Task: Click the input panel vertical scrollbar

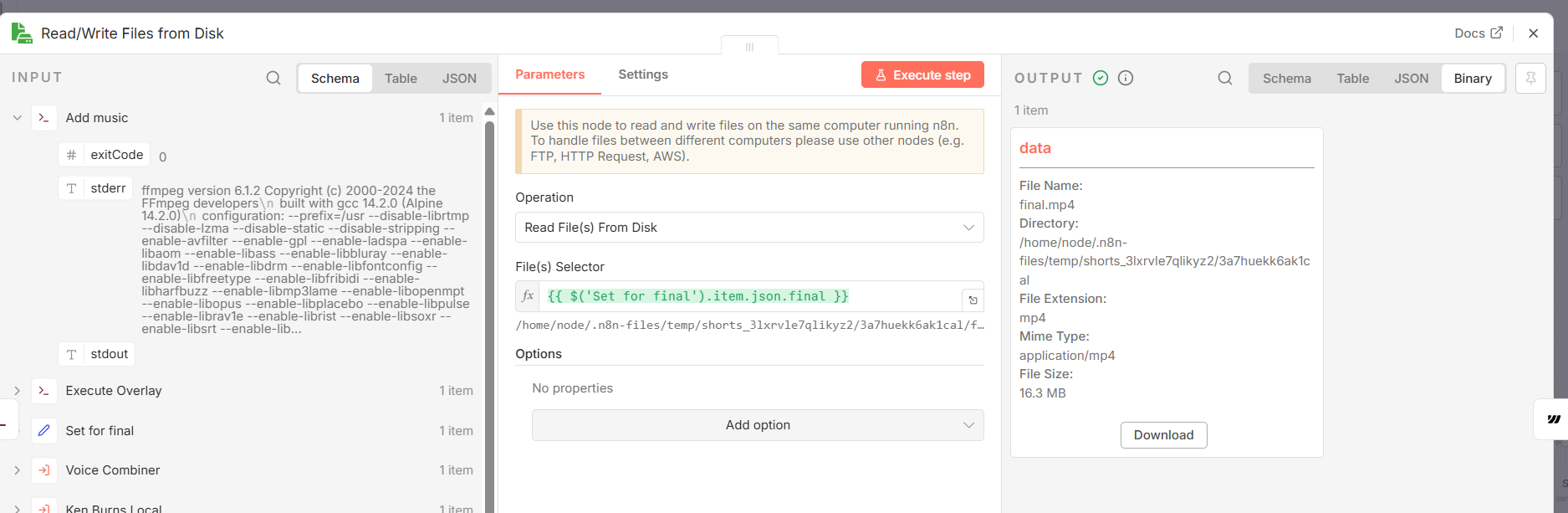Action: coord(489,318)
